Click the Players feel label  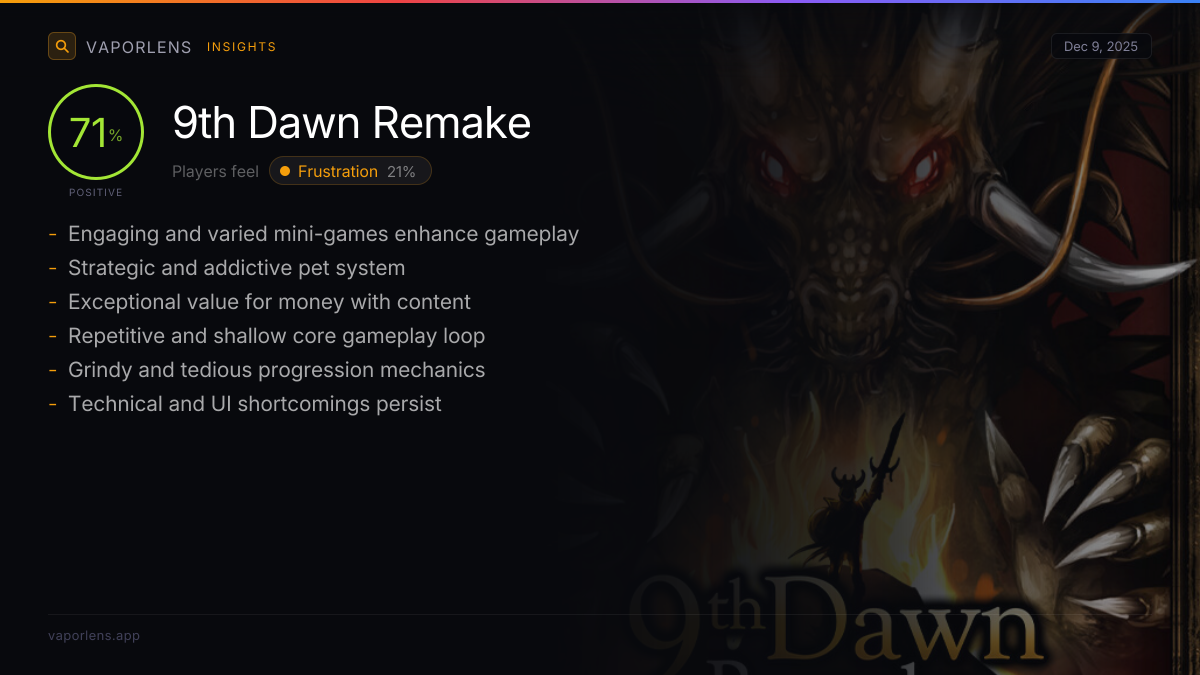click(215, 171)
